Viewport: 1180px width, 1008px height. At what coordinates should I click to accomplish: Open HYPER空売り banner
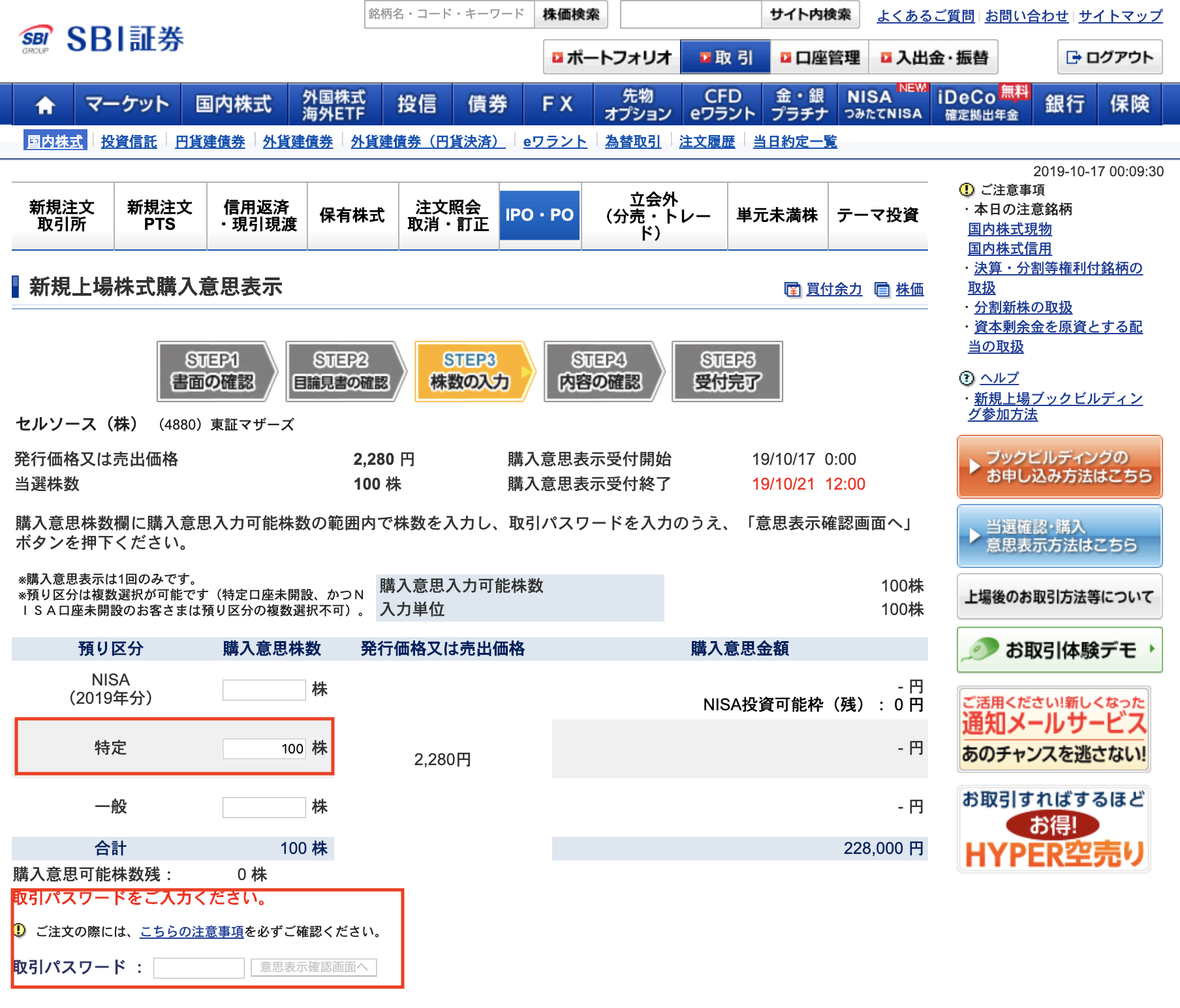click(x=1053, y=829)
